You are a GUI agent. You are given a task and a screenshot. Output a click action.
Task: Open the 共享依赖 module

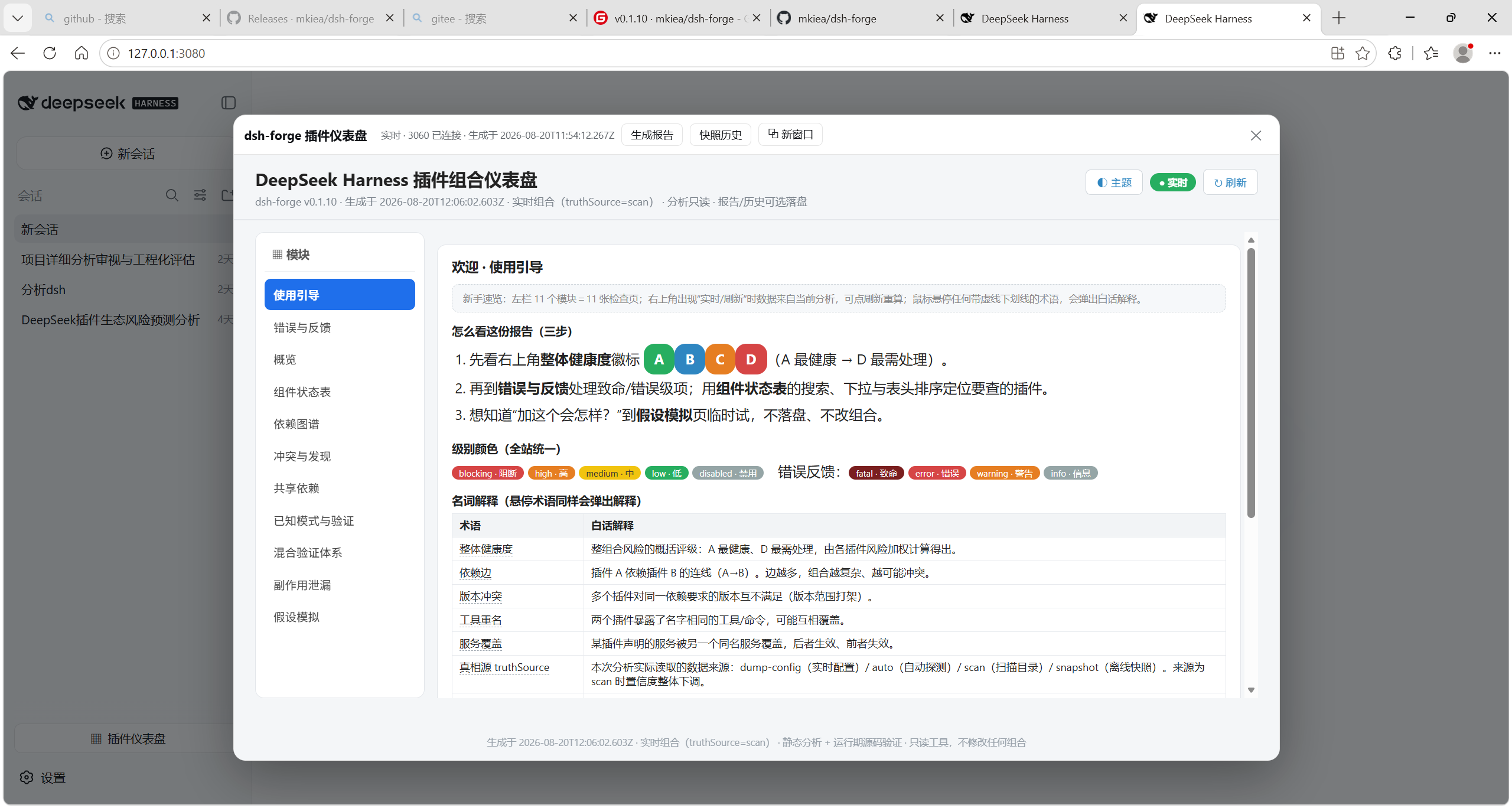(340, 488)
